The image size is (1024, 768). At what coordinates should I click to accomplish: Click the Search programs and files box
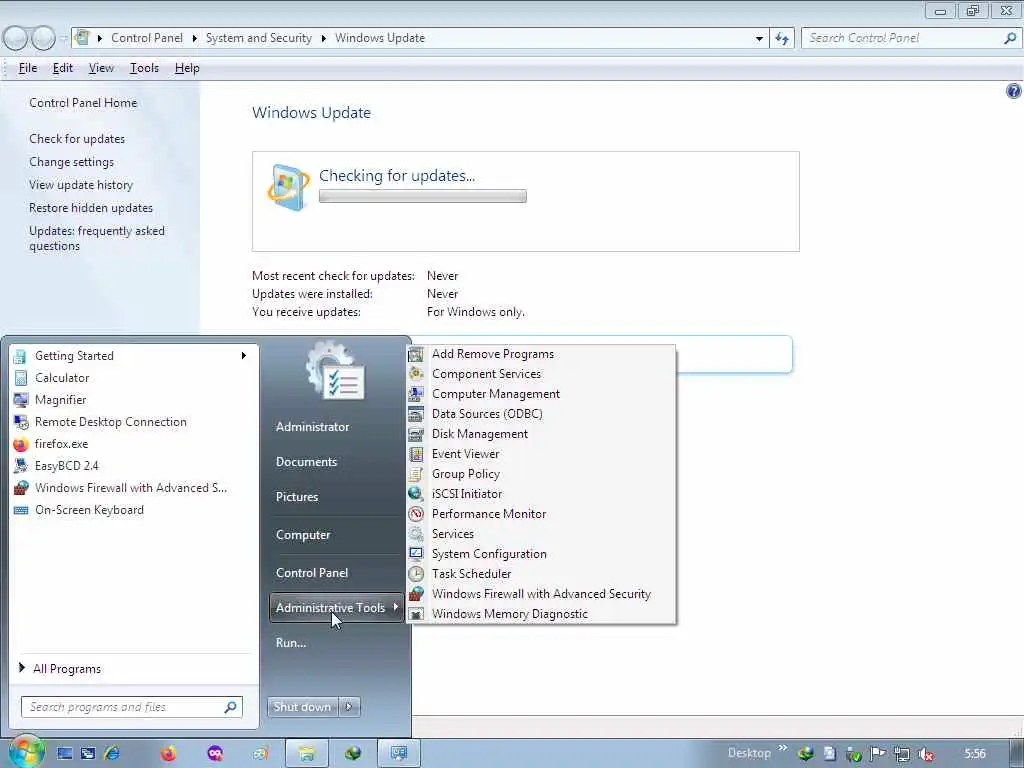tap(132, 707)
